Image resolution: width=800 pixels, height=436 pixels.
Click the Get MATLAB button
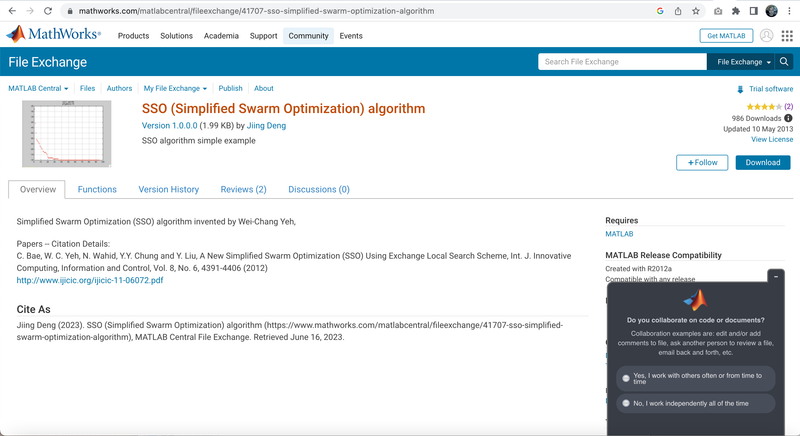click(726, 36)
